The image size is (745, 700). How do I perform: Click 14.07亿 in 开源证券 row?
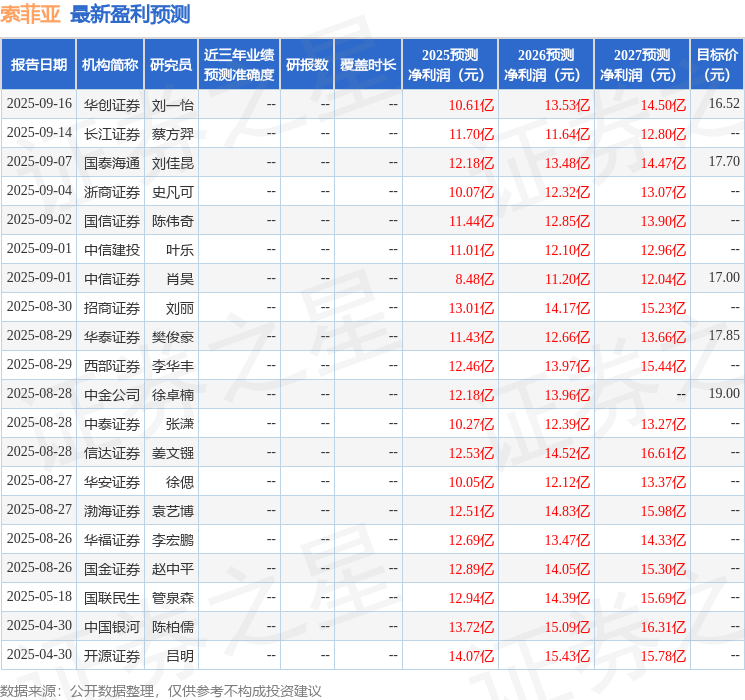click(x=471, y=656)
